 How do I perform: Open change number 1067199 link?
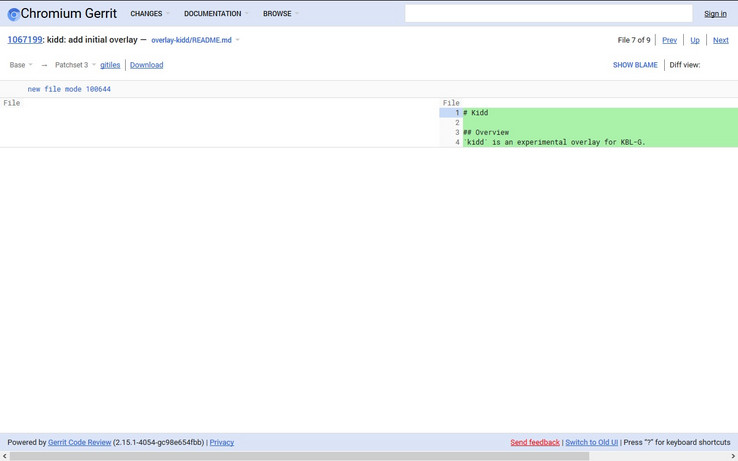point(25,40)
